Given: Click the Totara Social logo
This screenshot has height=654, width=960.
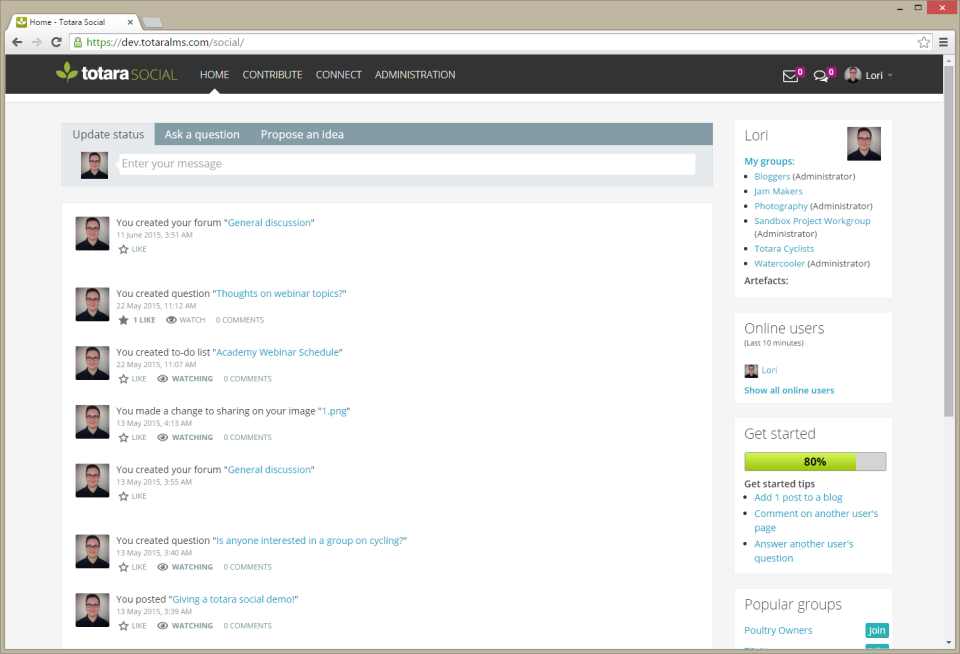Looking at the screenshot, I should pyautogui.click(x=116, y=73).
